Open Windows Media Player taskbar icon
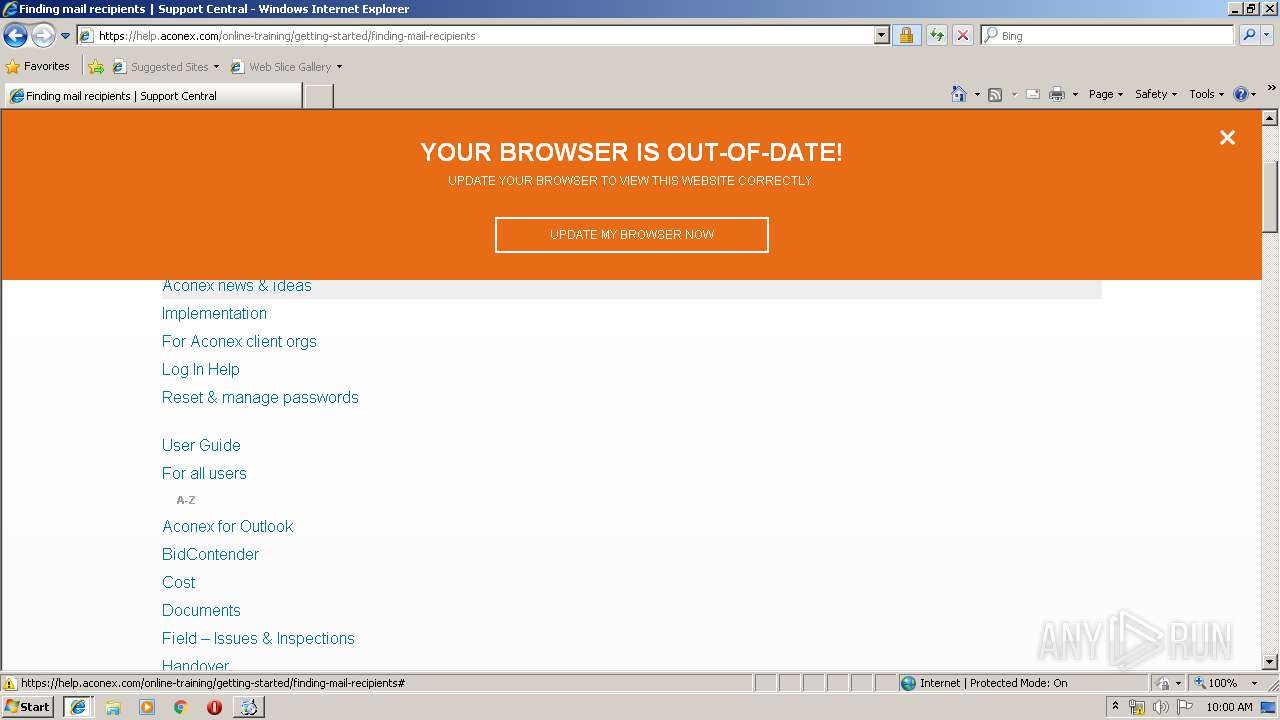The image size is (1280, 720). tap(147, 707)
